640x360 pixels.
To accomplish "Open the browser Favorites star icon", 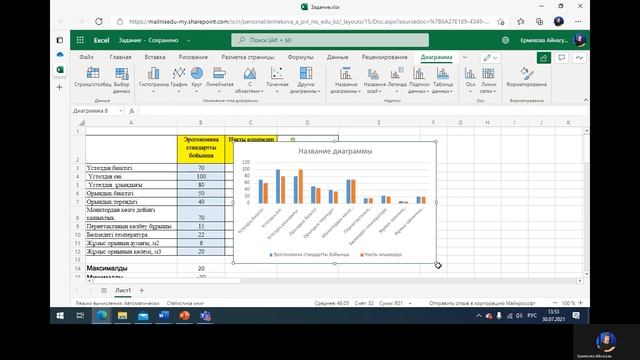I will [520, 21].
